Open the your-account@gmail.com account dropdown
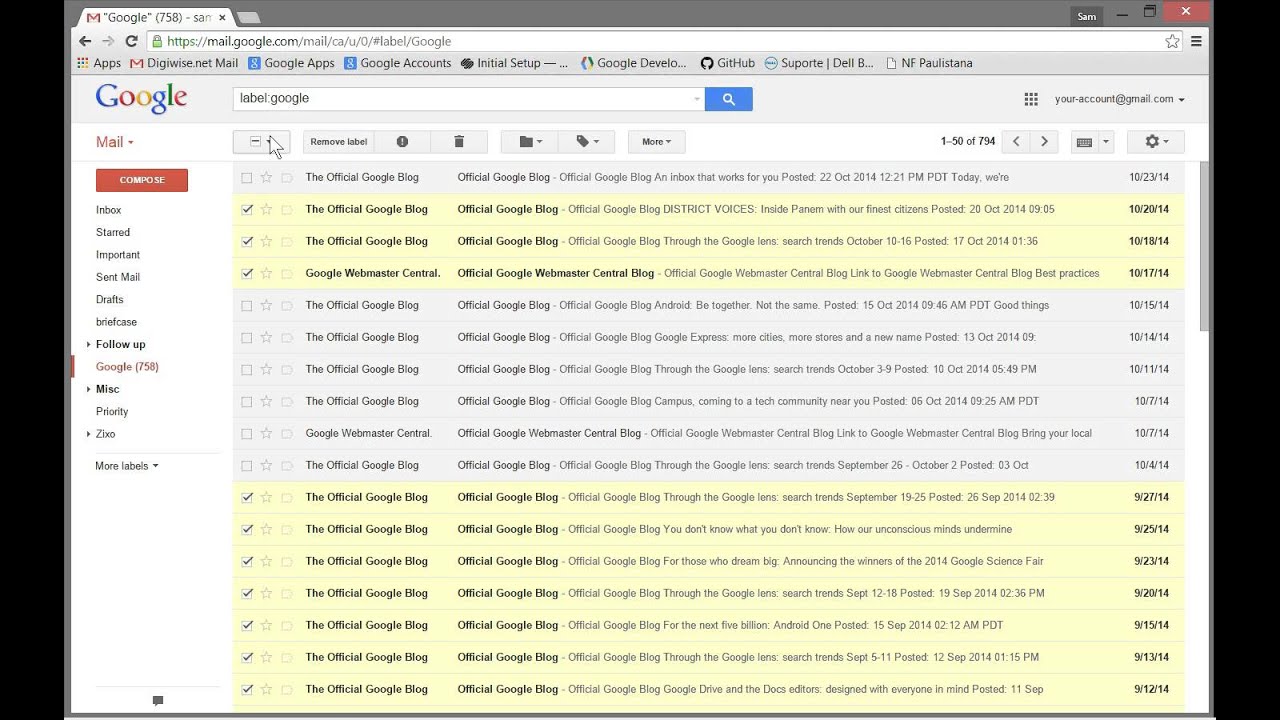The width and height of the screenshot is (1280, 720). click(1119, 99)
